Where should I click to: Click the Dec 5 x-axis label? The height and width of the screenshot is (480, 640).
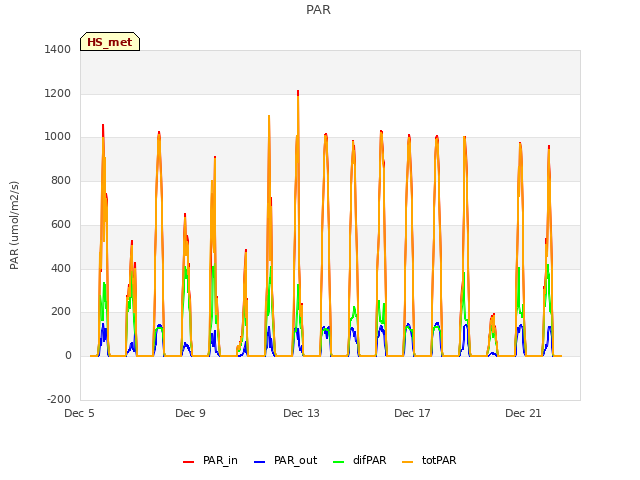click(x=79, y=413)
